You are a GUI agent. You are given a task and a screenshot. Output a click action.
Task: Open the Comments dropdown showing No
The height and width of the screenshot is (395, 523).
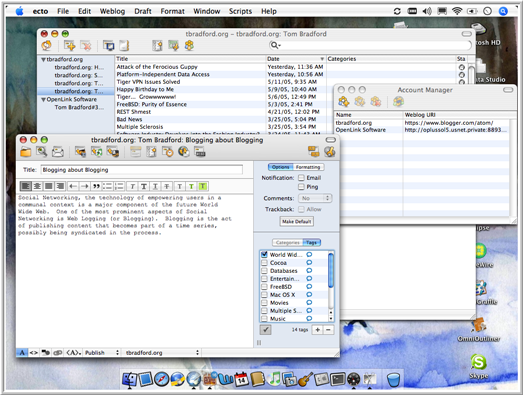[315, 198]
